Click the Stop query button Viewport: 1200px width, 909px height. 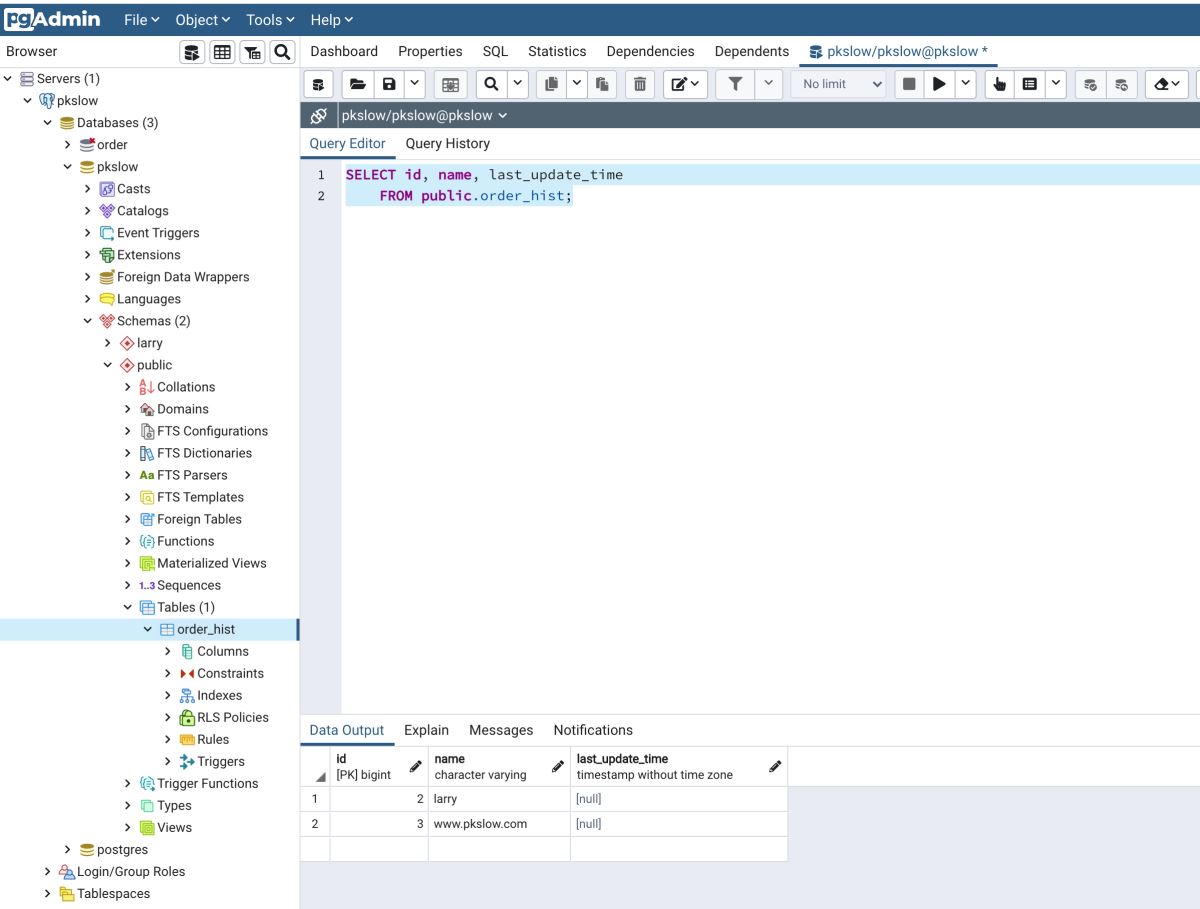pyautogui.click(x=909, y=85)
